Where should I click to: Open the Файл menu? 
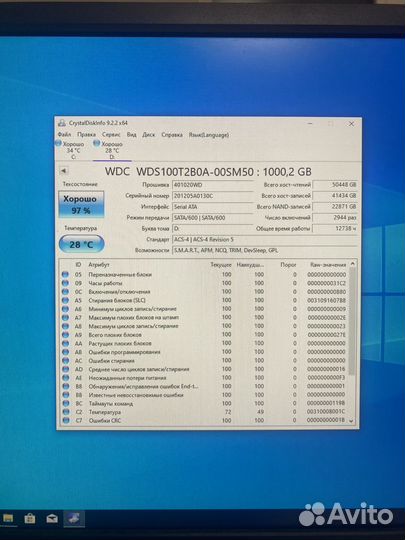coord(64,134)
